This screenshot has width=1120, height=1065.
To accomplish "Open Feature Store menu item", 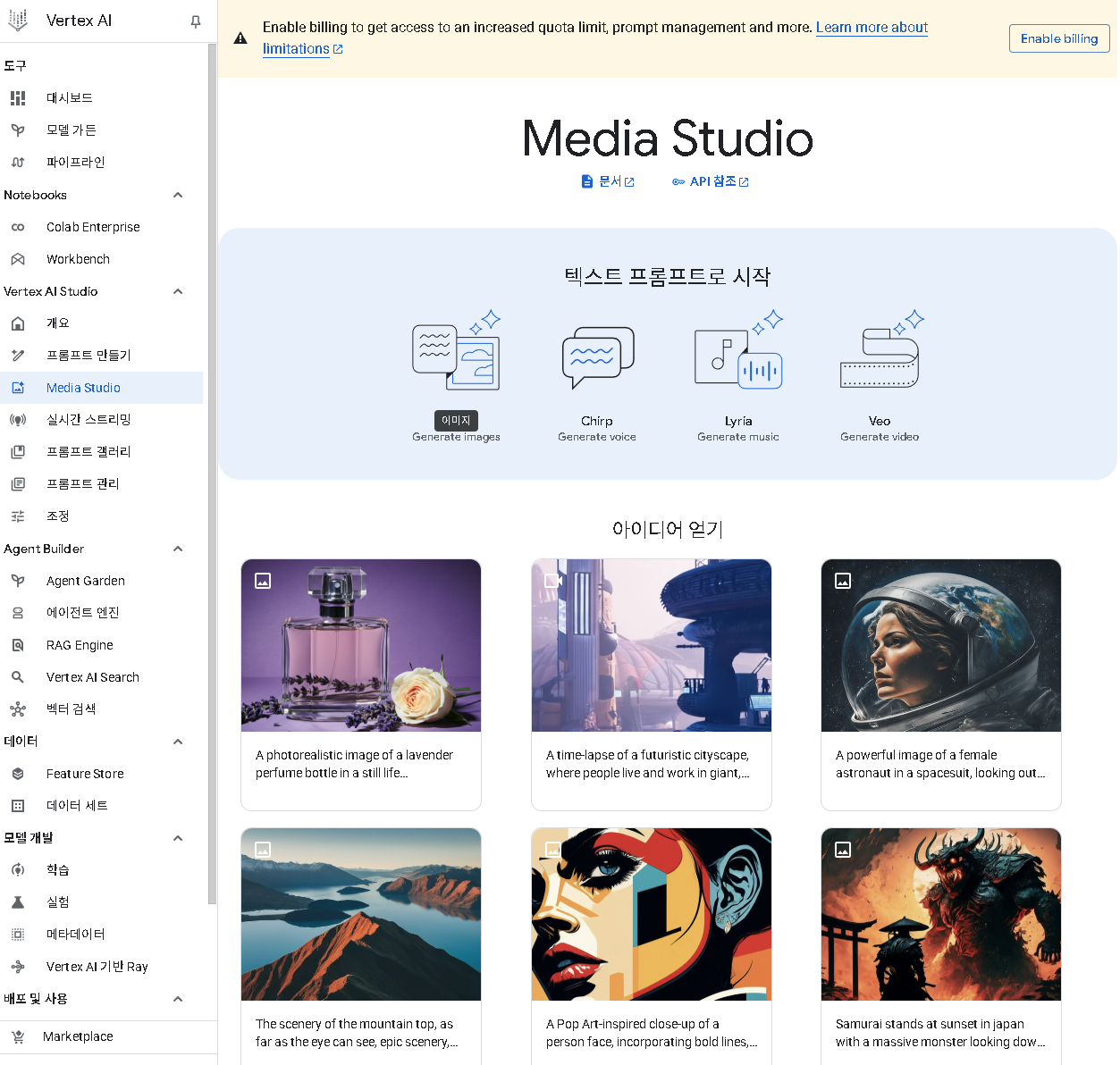I will click(101, 774).
